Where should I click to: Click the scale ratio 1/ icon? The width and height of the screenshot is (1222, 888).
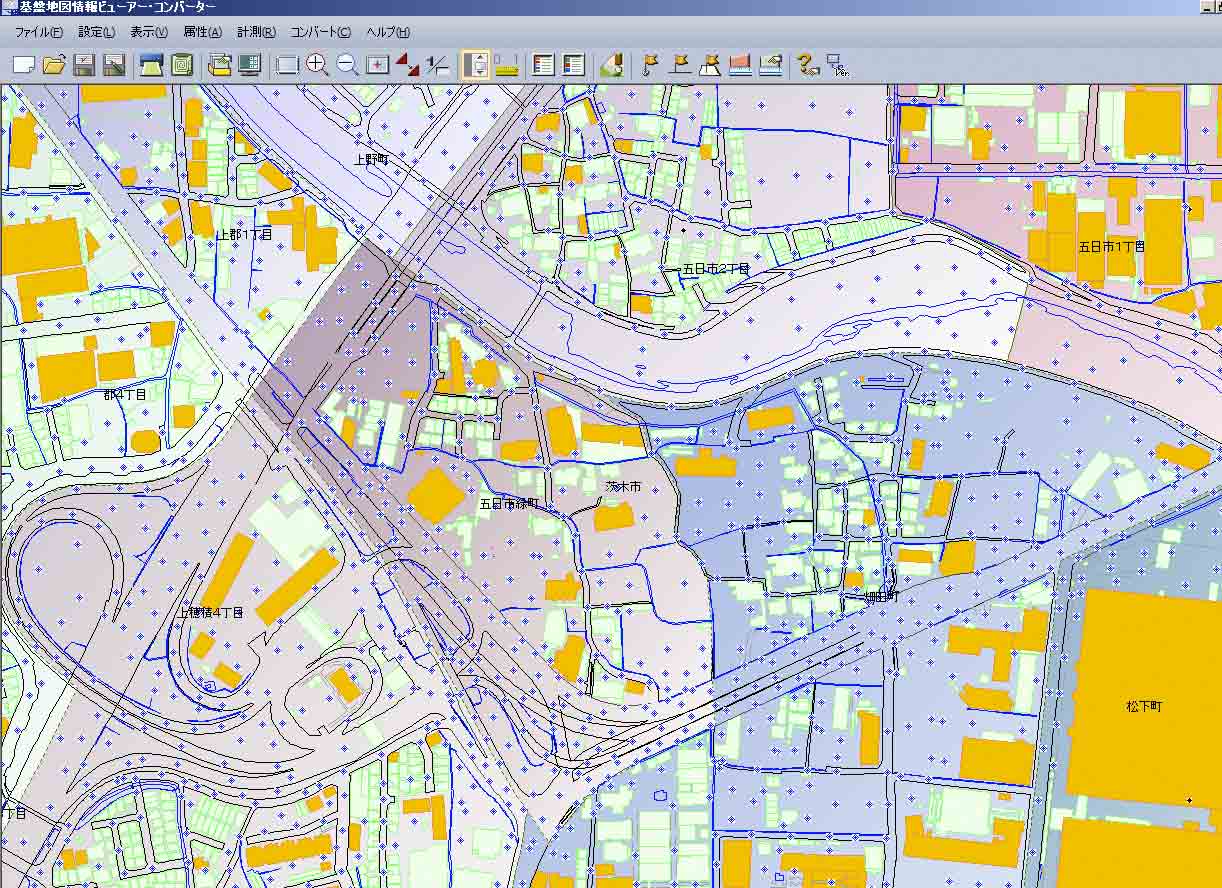pos(437,65)
